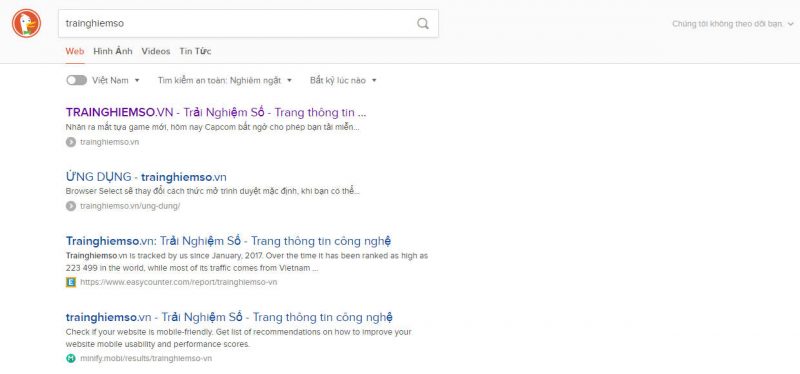Viewport: 800px width, 374px height.
Task: Switch to the Tin Tức tab
Action: (x=195, y=52)
